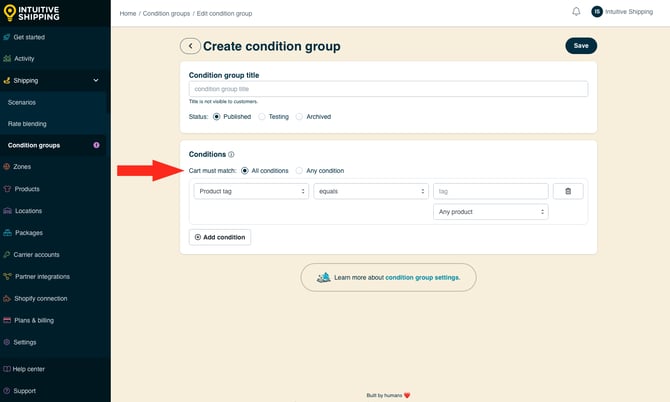The height and width of the screenshot is (402, 670).
Task: Click the Zones globe icon
Action: click(x=6, y=167)
